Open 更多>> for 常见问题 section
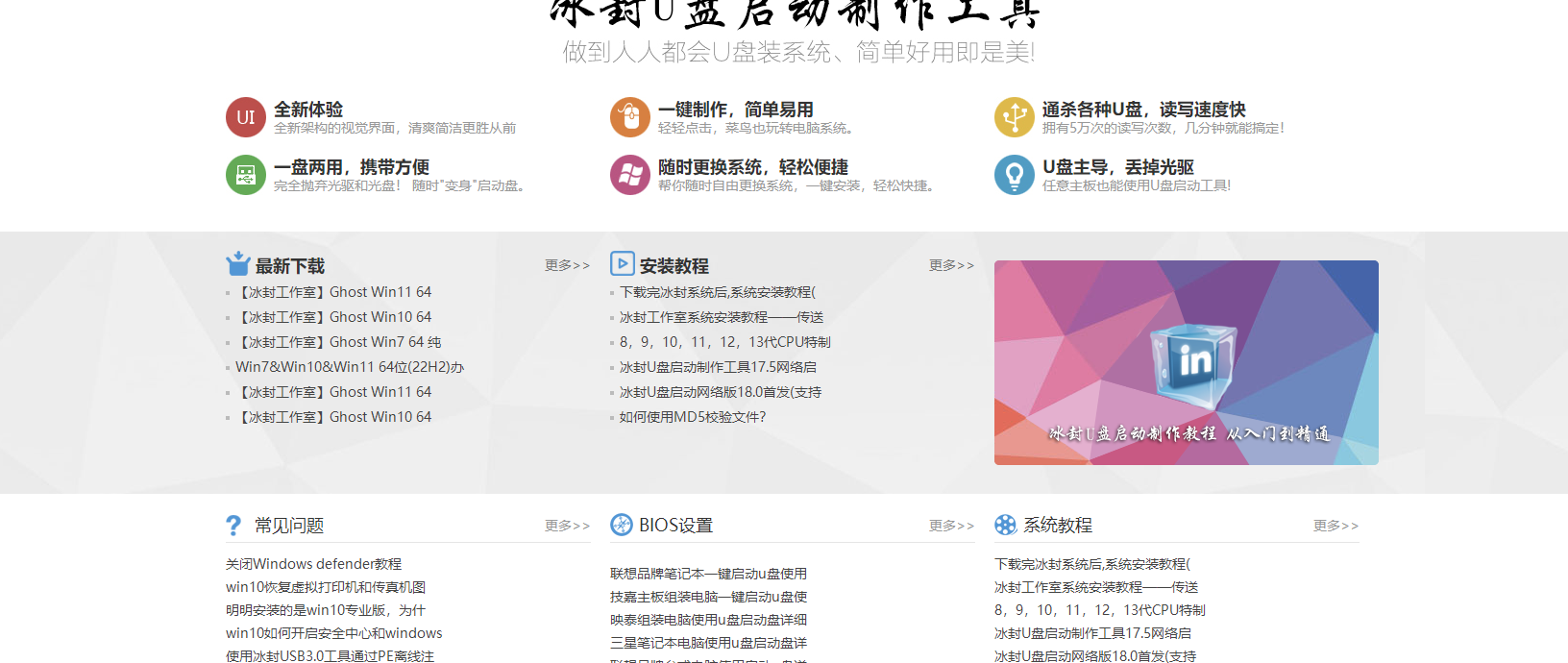Screen dimensions: 1568x663 [568, 526]
